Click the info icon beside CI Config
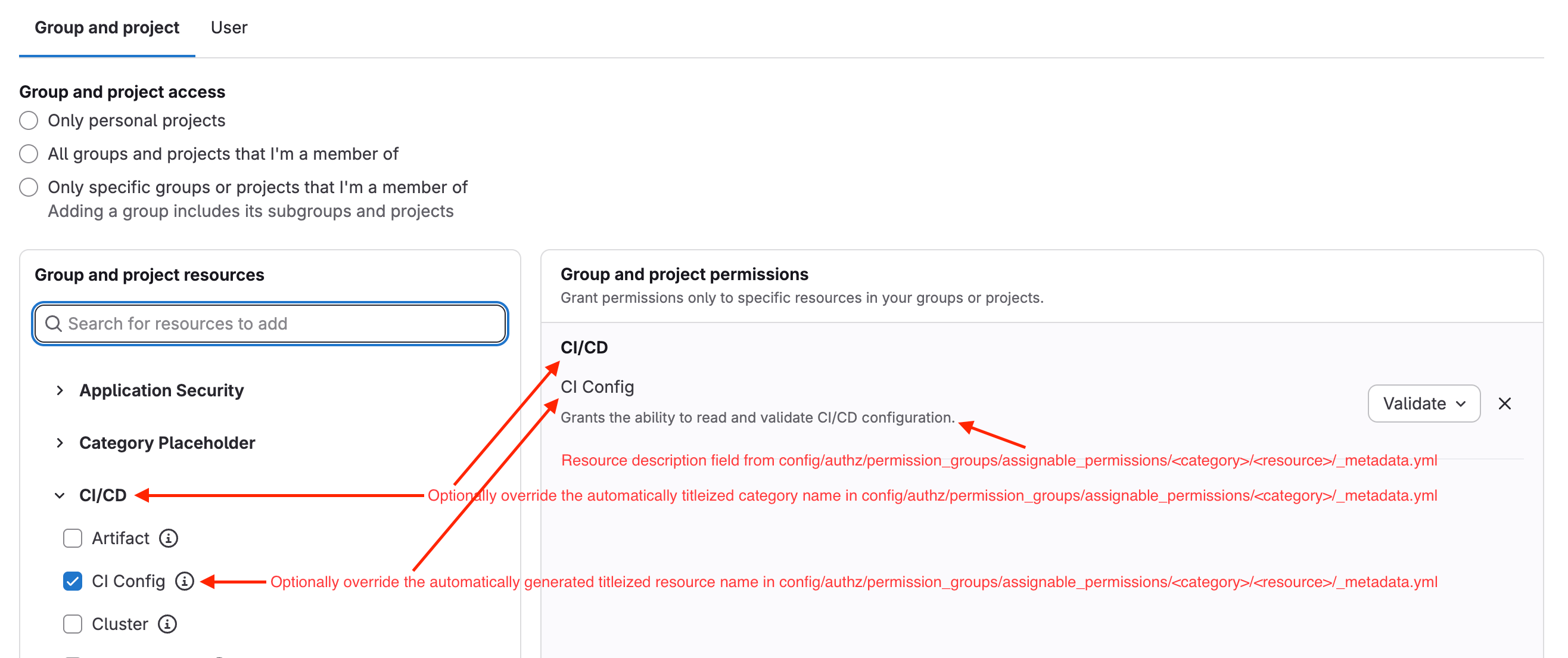 tap(185, 581)
